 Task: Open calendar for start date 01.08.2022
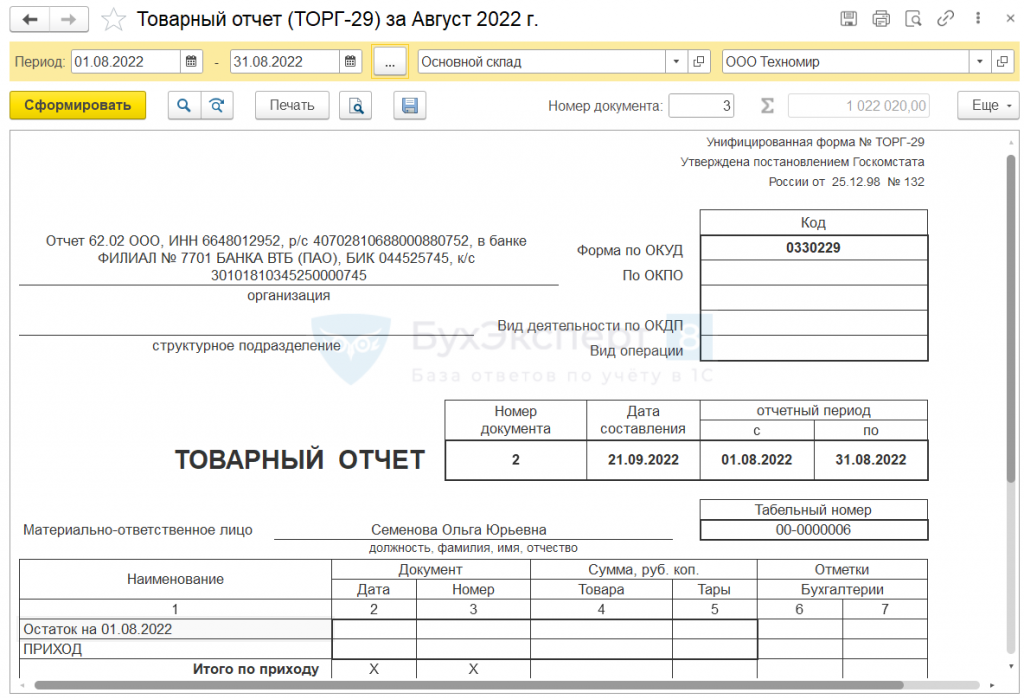[191, 61]
